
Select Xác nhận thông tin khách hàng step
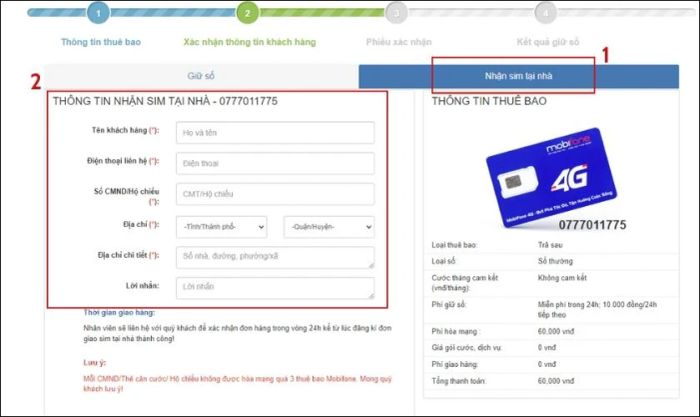point(250,42)
